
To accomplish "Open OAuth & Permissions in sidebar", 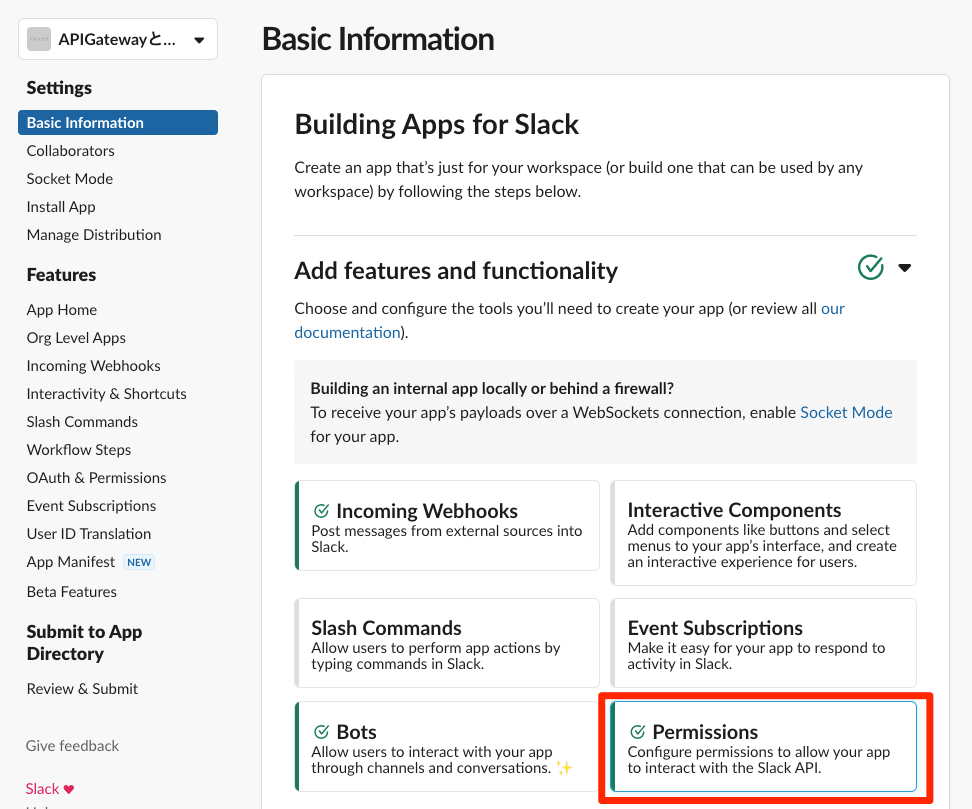I will pos(96,478).
